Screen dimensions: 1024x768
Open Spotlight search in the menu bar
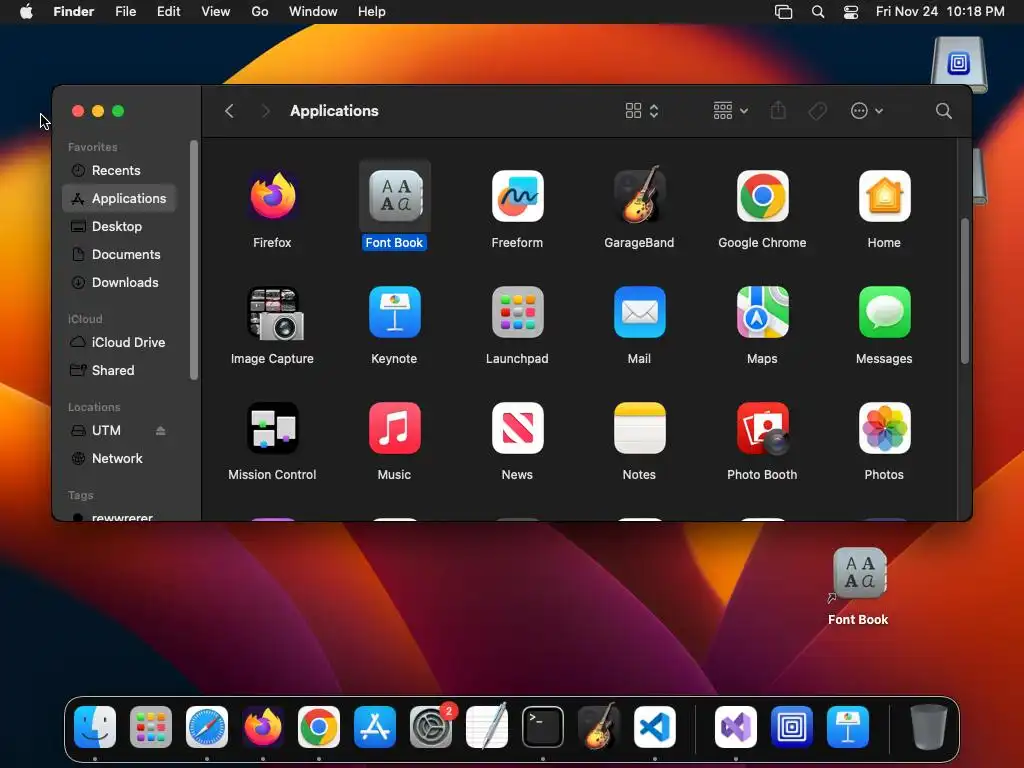pos(818,12)
